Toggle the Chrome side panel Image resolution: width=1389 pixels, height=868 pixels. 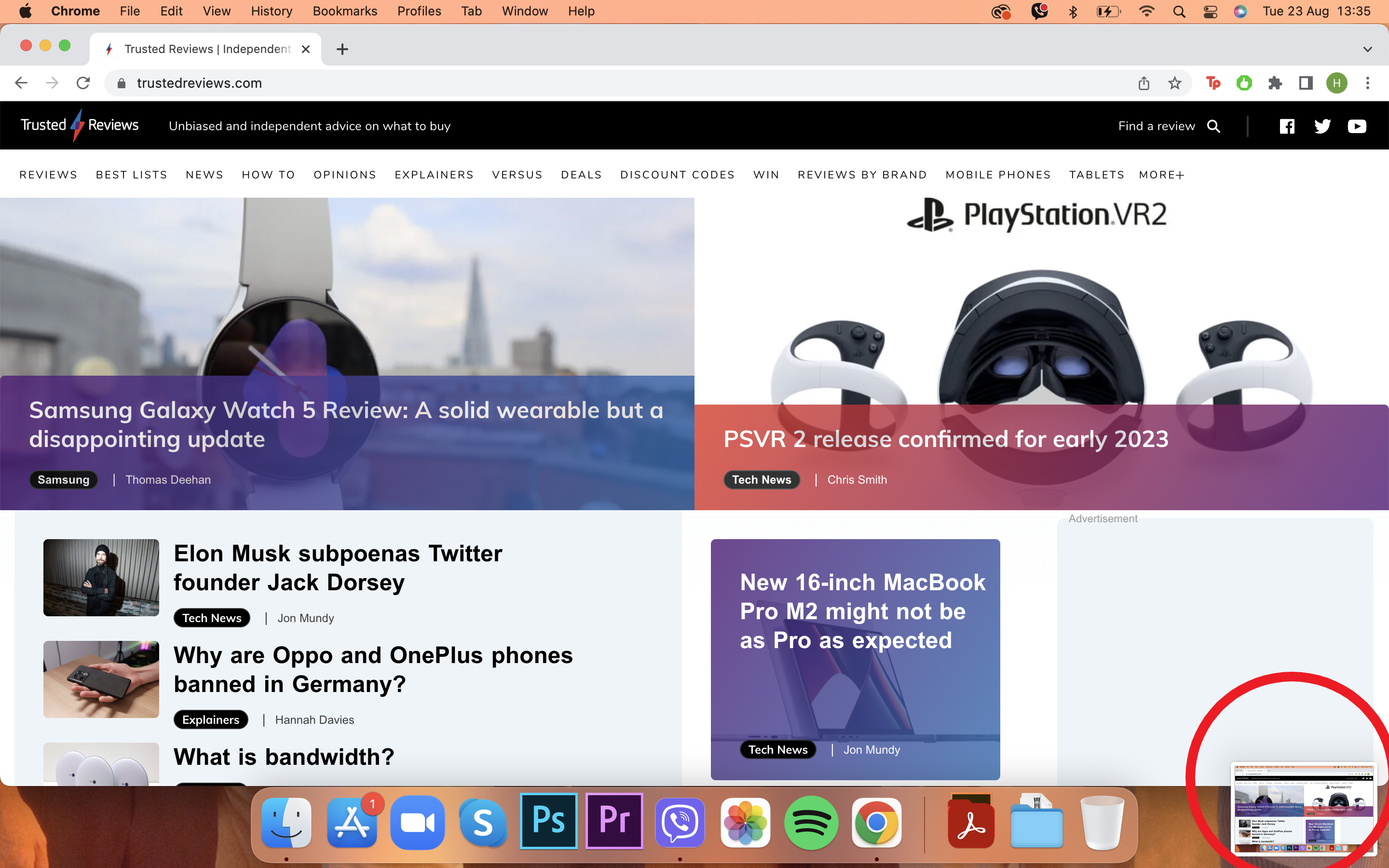(1306, 83)
